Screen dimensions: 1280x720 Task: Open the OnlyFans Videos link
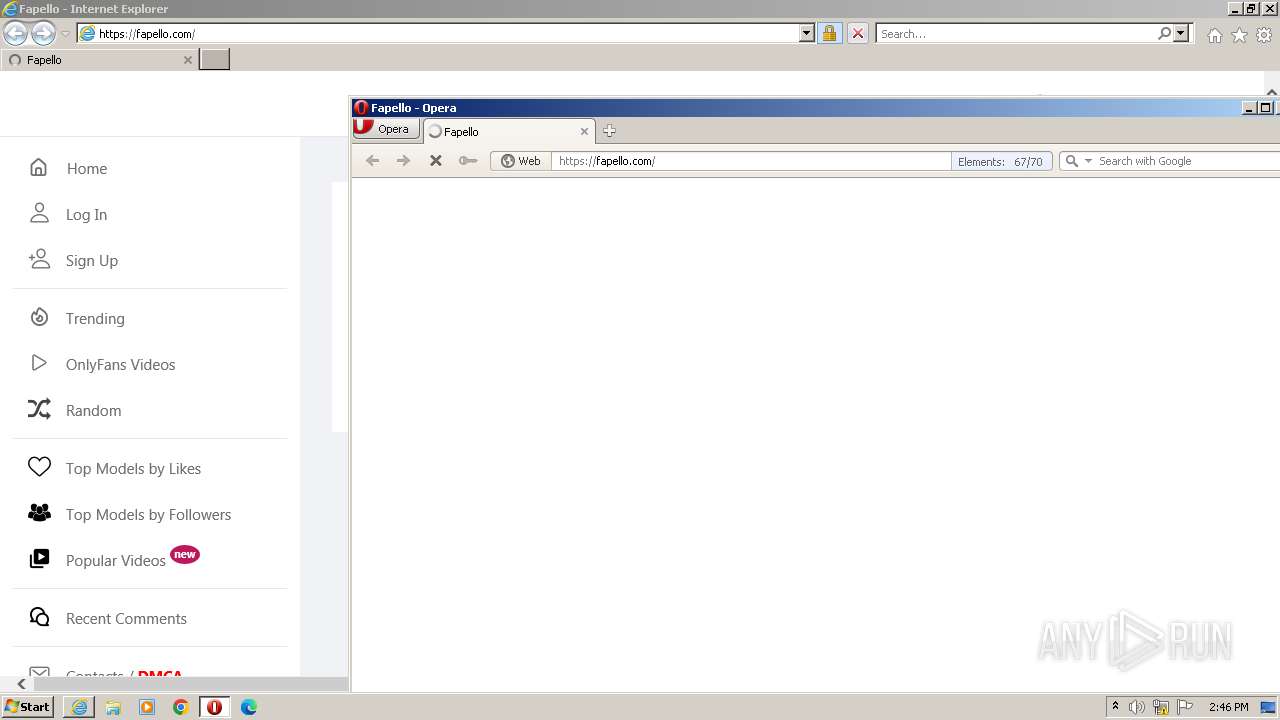point(120,364)
